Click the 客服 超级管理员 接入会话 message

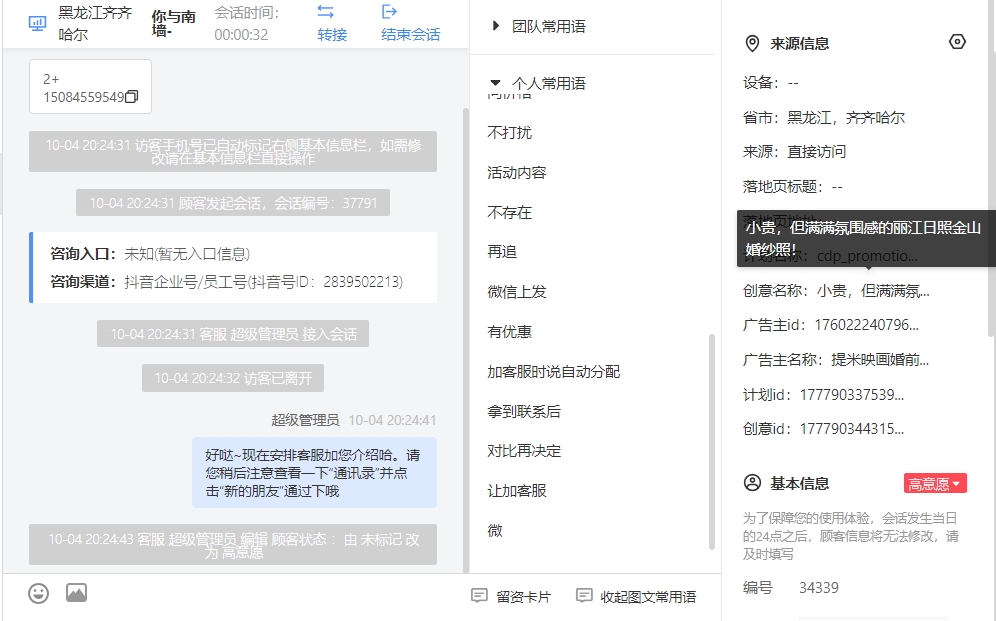(x=233, y=333)
